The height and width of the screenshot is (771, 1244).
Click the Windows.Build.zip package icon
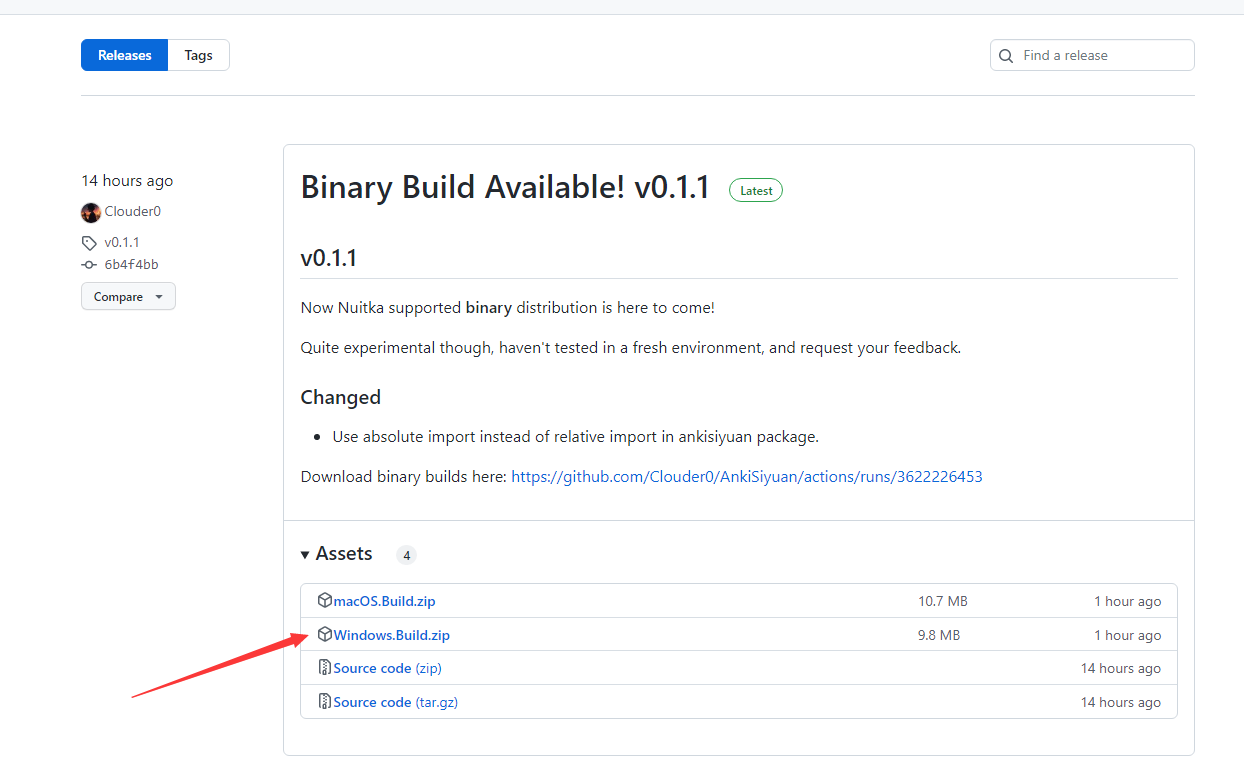(325, 635)
